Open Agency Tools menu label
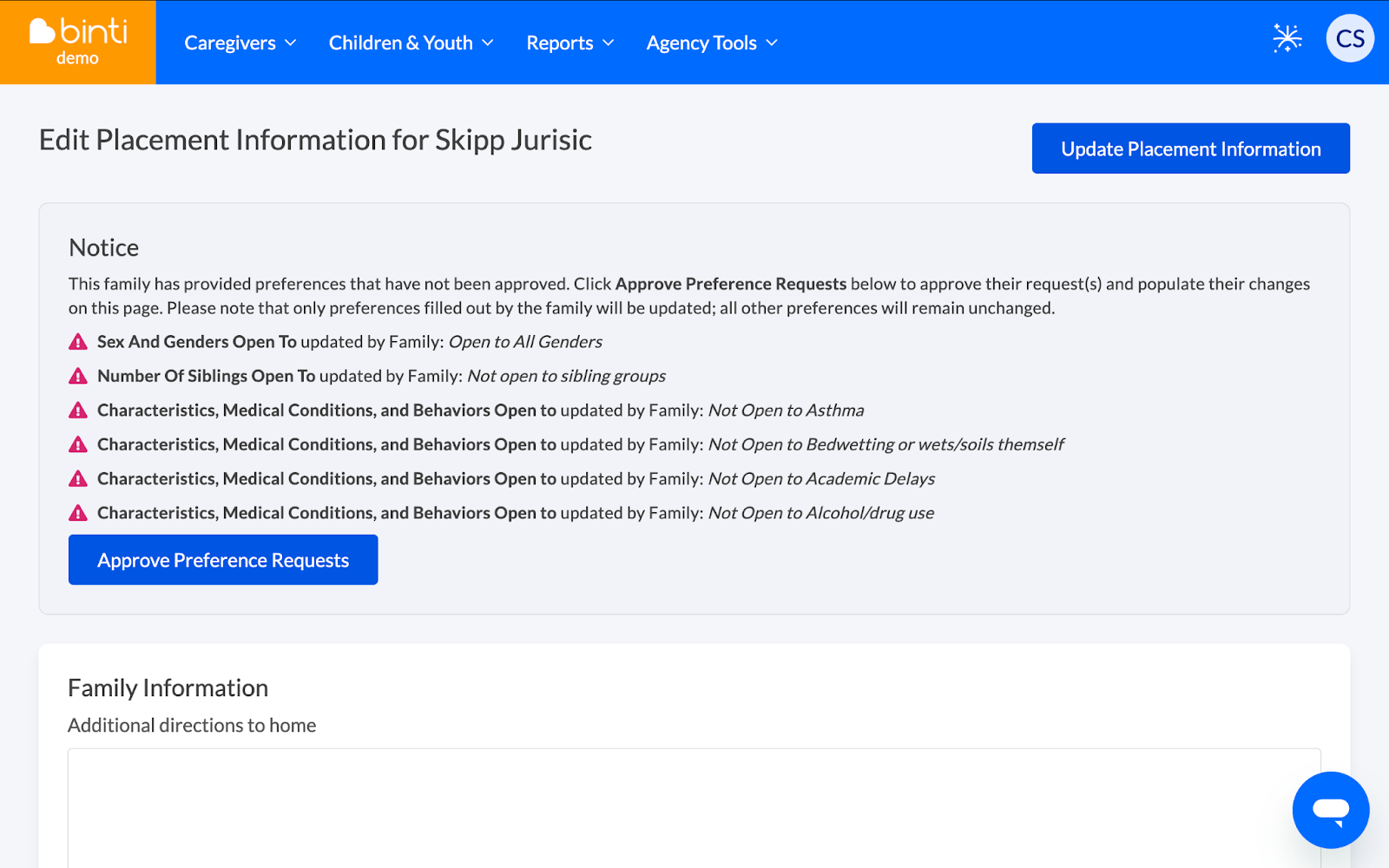 pos(701,43)
